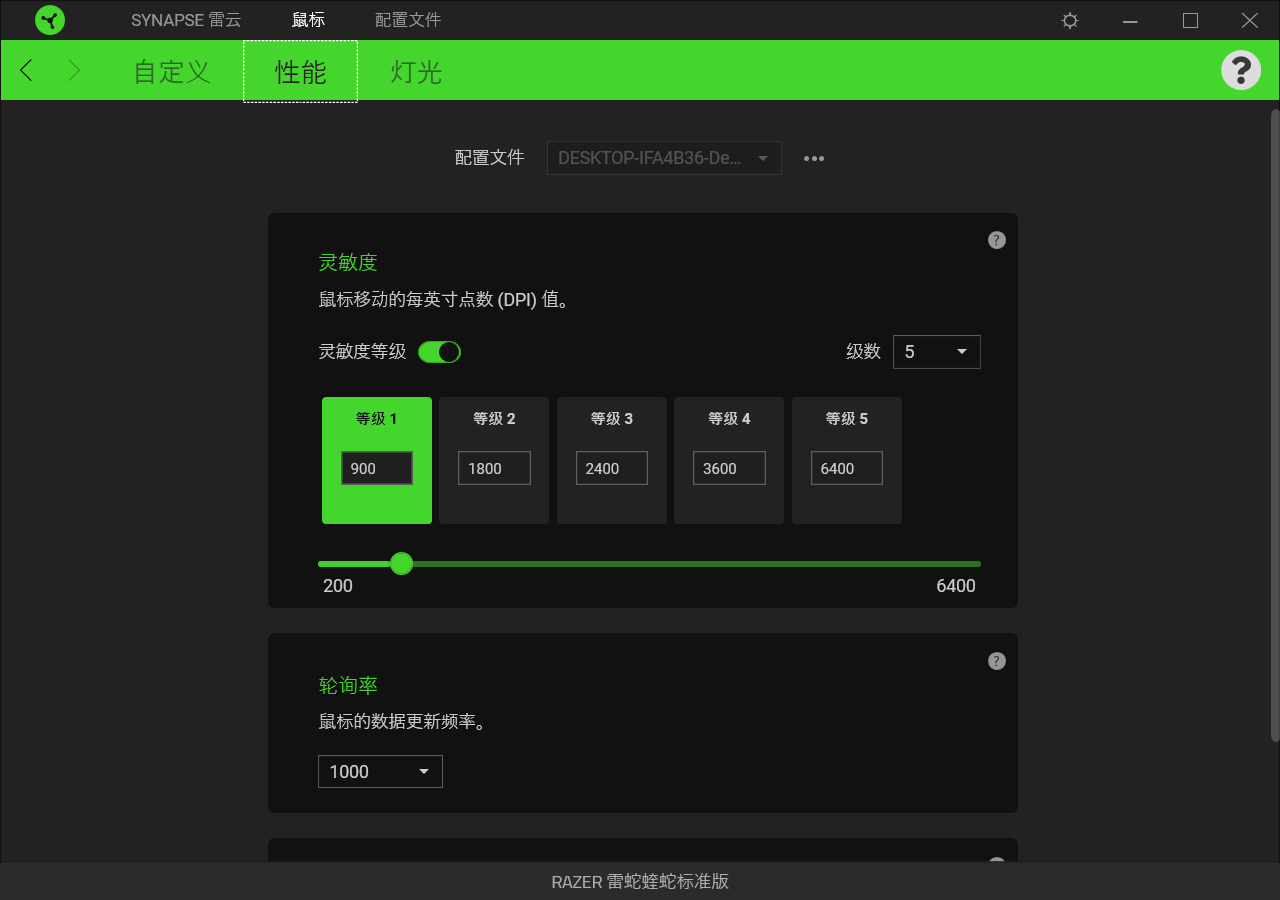Open 配置文件 in the top menu
Viewport: 1280px width, 900px height.
[408, 20]
